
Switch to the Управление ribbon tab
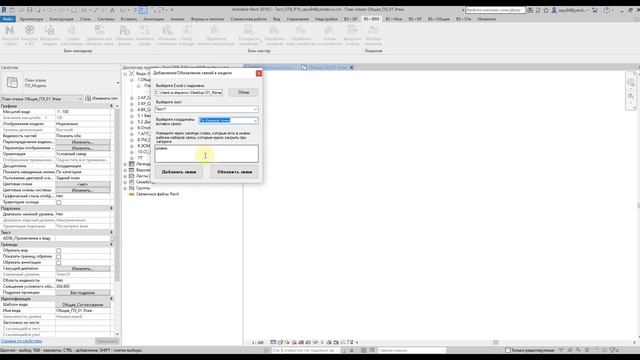[298, 19]
